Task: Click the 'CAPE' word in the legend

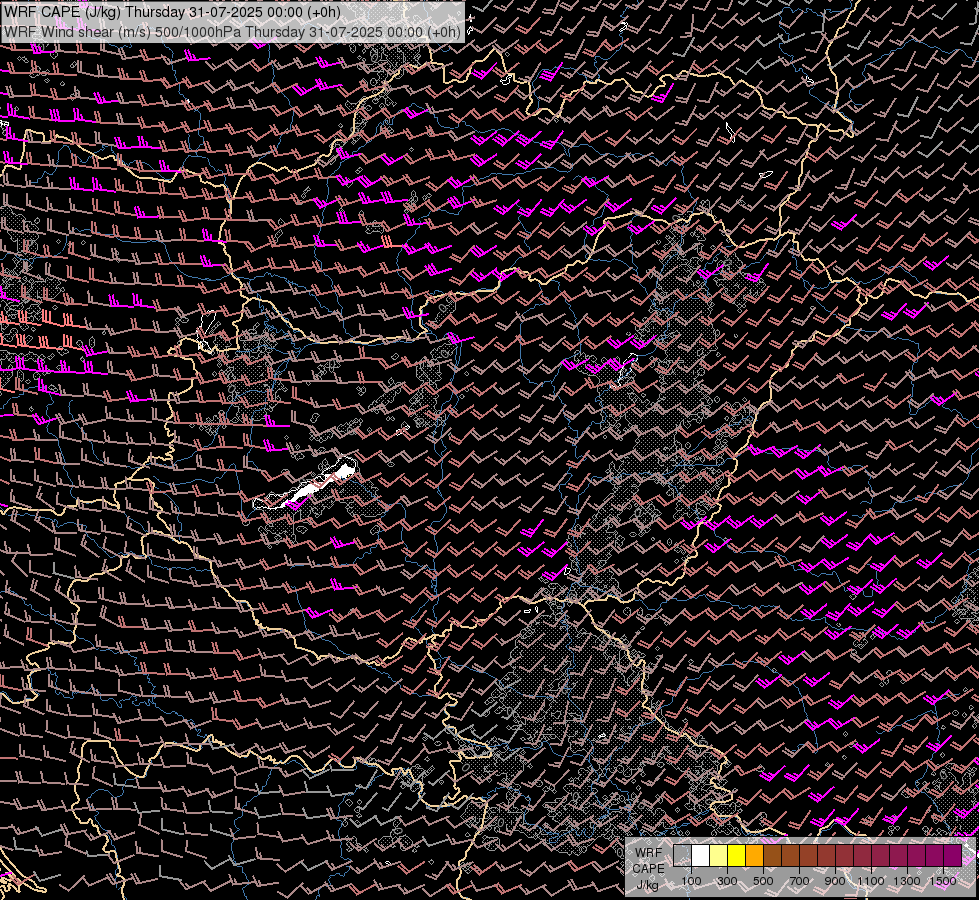Action: 648,869
